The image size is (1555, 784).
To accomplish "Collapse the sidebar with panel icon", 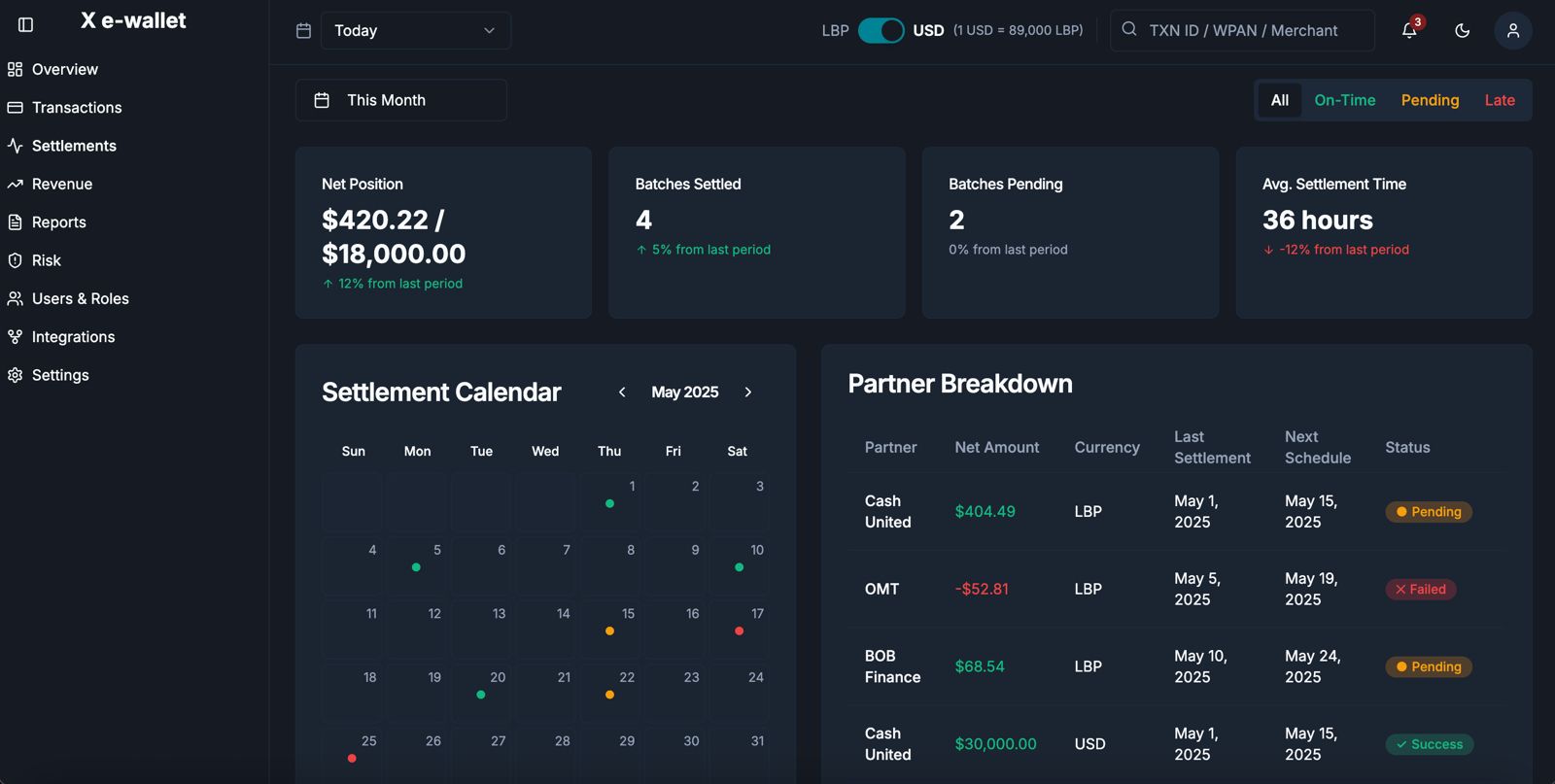I will tap(26, 24).
